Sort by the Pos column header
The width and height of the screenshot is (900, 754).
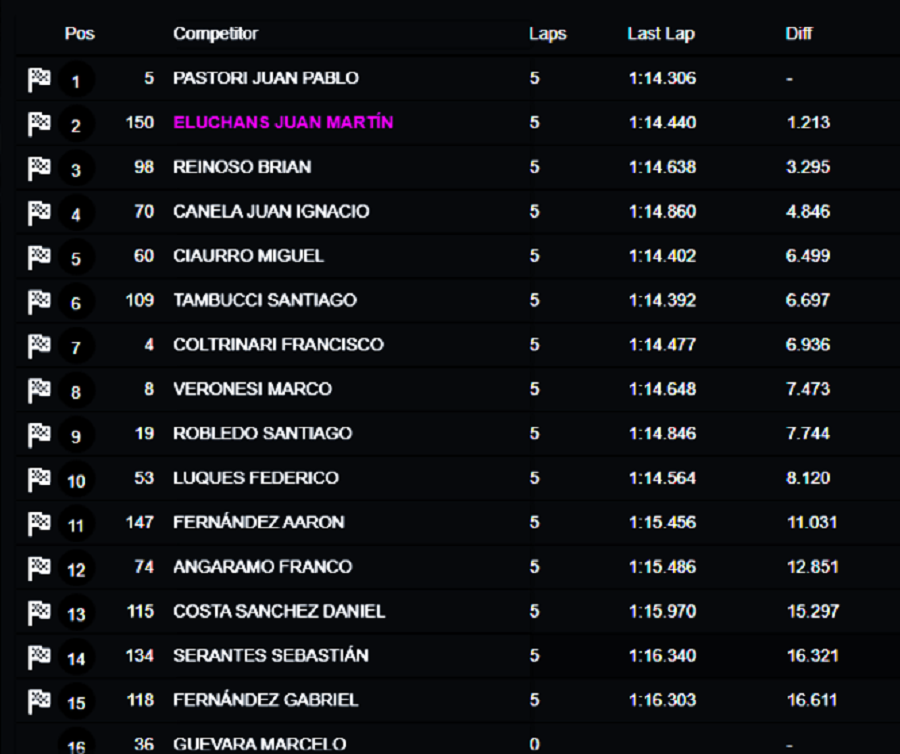coord(79,33)
